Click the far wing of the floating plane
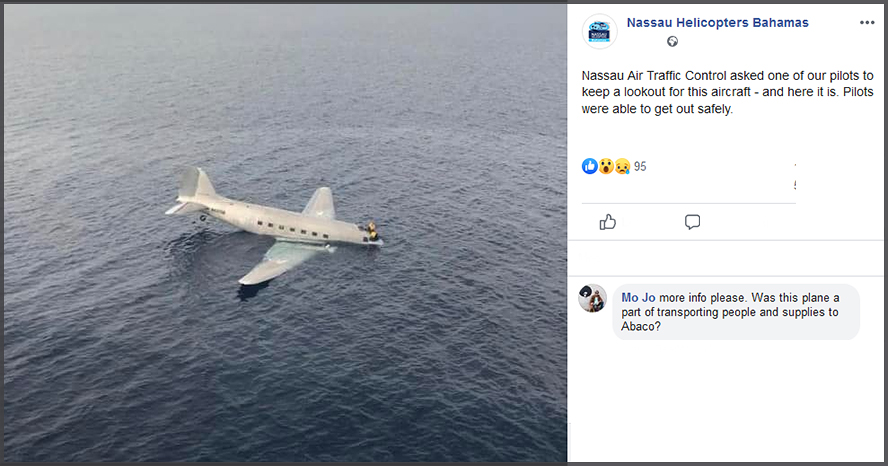Image resolution: width=888 pixels, height=466 pixels. click(x=320, y=203)
